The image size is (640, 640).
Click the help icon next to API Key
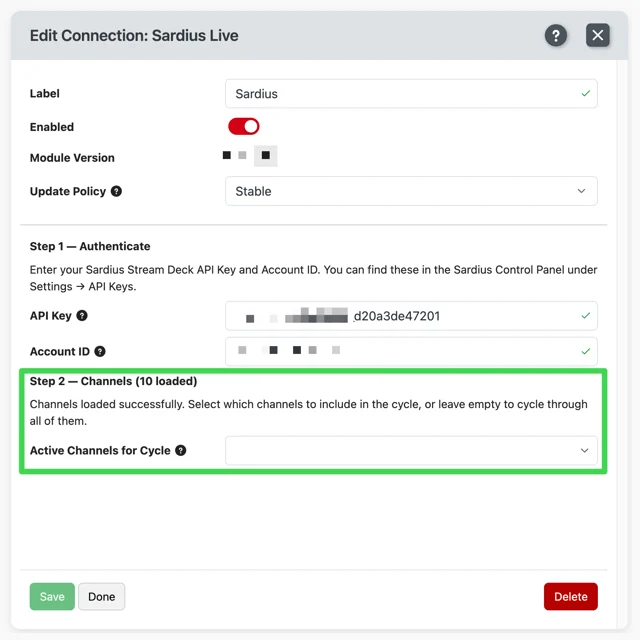[x=82, y=316]
